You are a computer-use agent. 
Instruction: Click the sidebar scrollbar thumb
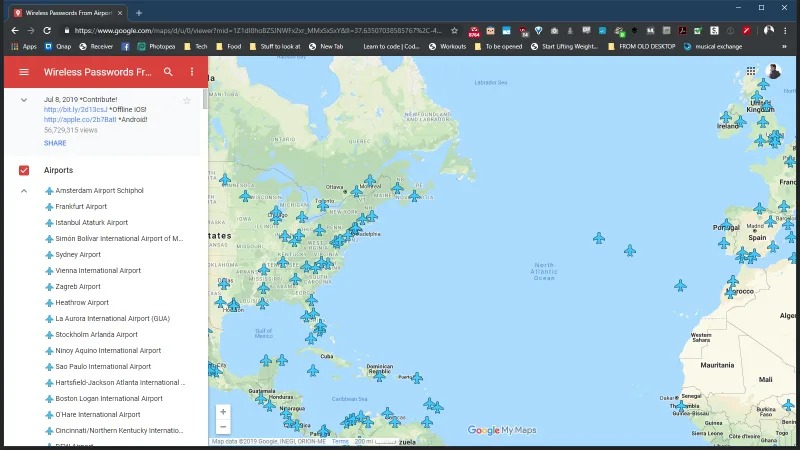click(205, 99)
